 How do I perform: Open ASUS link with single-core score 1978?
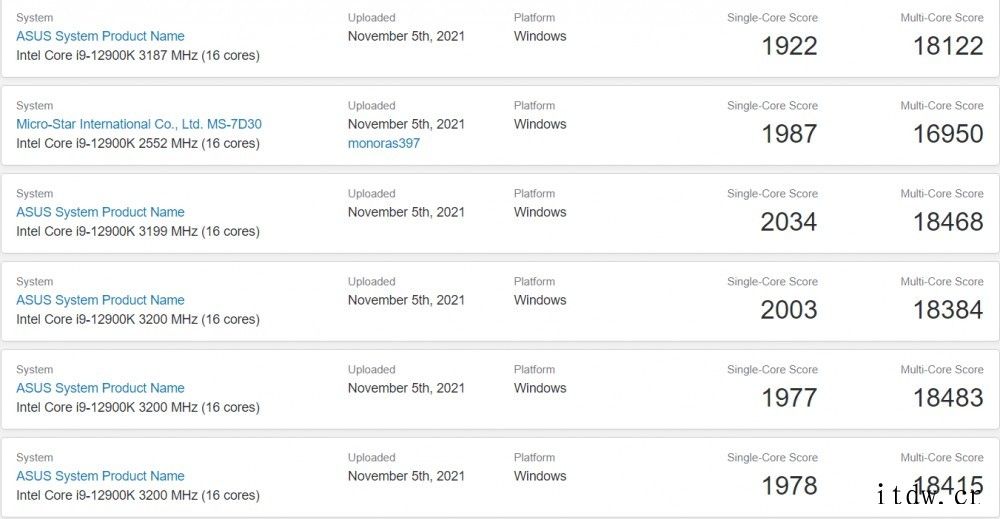[100, 476]
